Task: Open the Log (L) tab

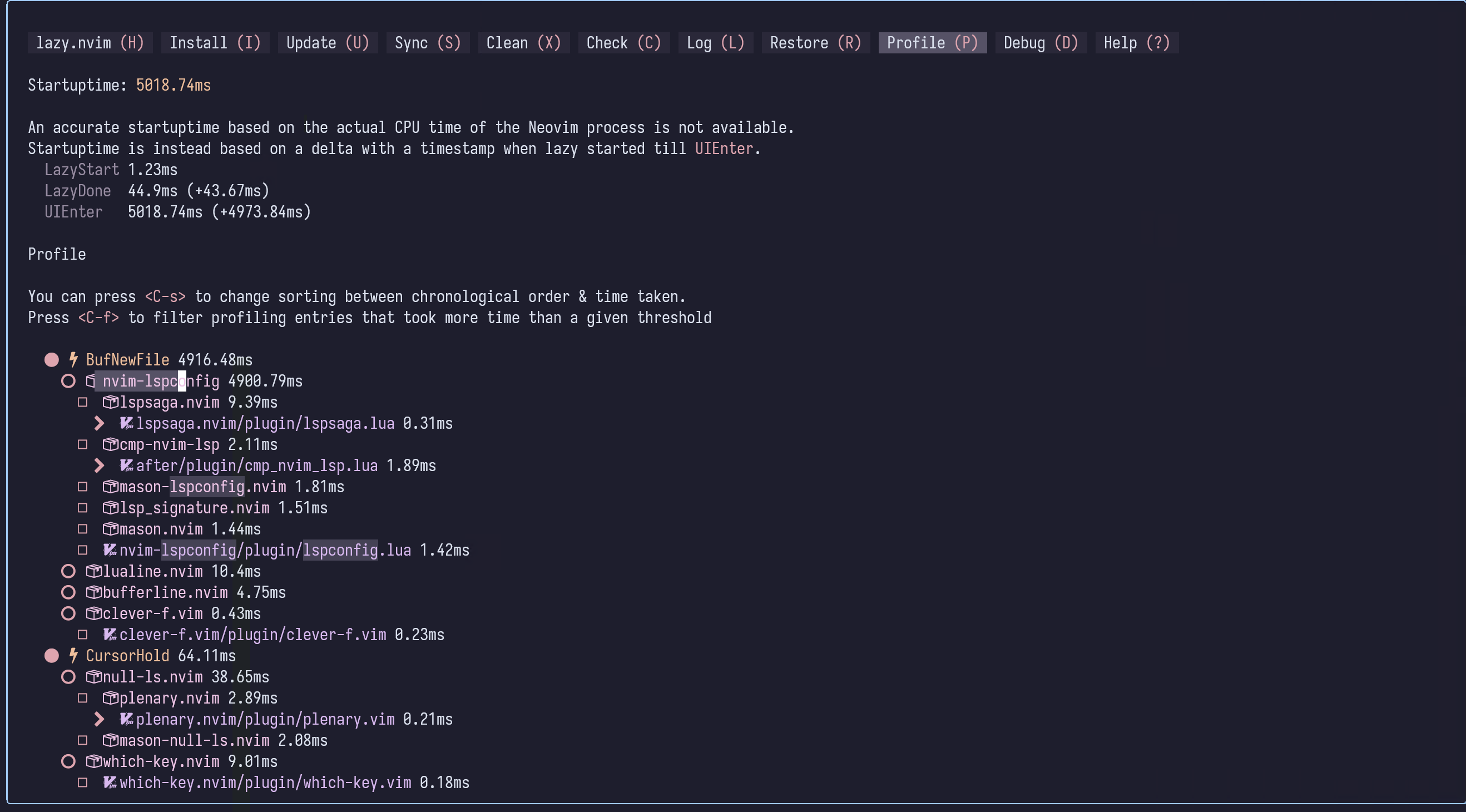Action: (715, 43)
